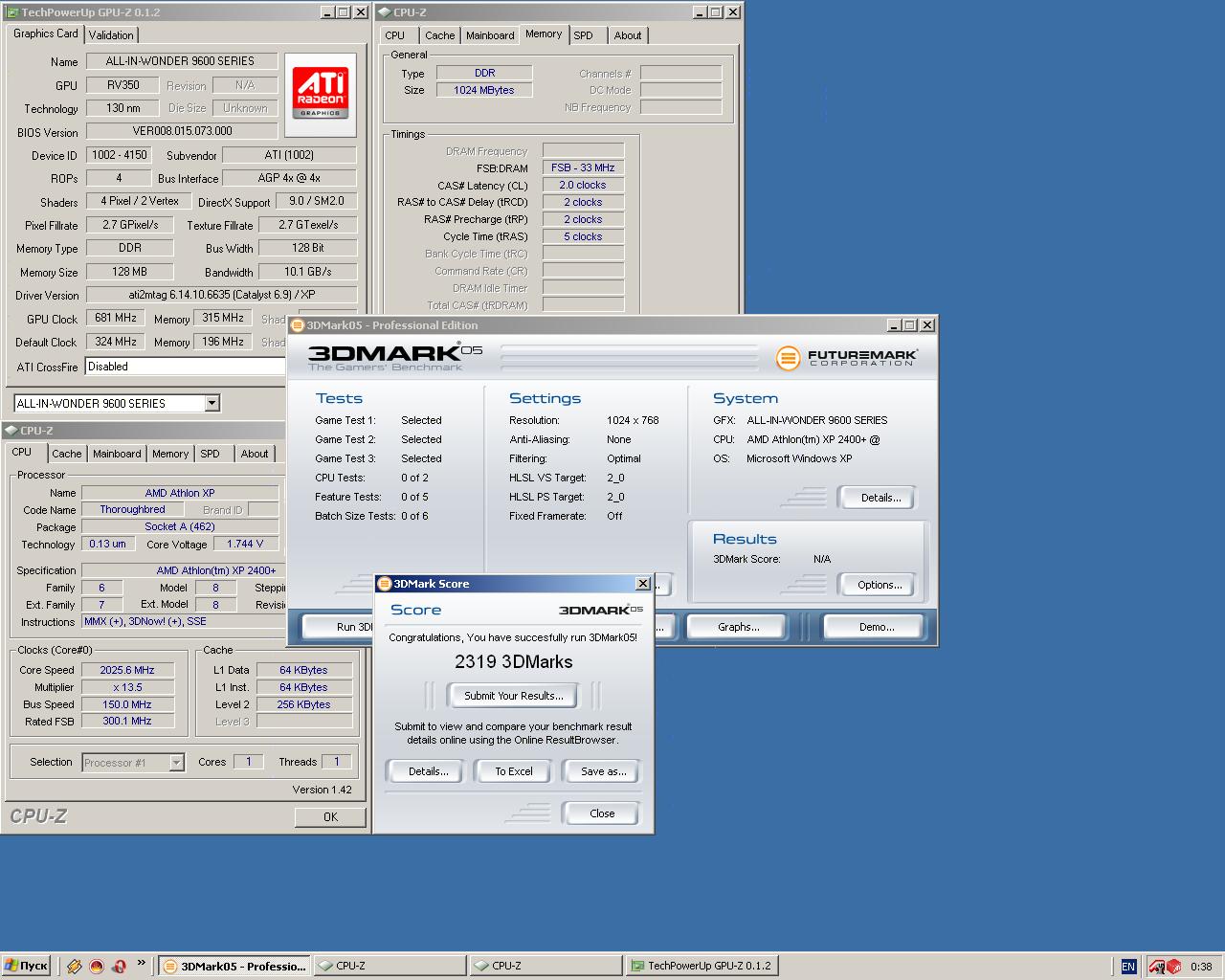Viewport: 1225px width, 980px height.
Task: Open Cache tab in CPU-Z processor window
Action: [67, 454]
